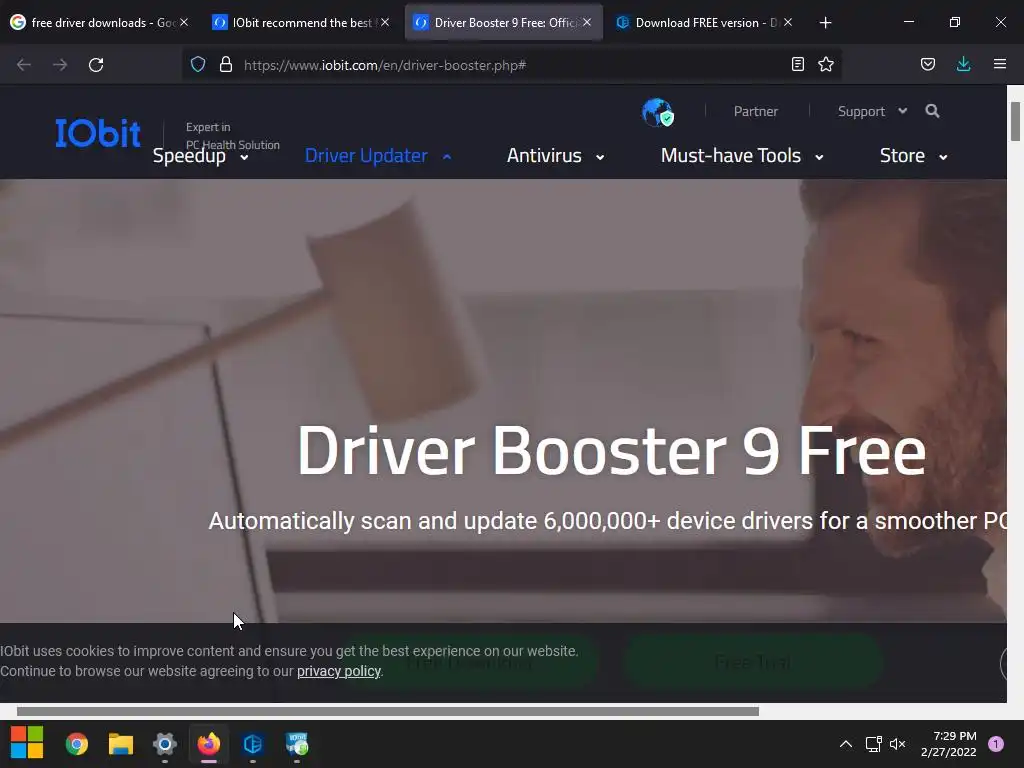Click the Driver Booster 9 Free heading

pos(611,451)
